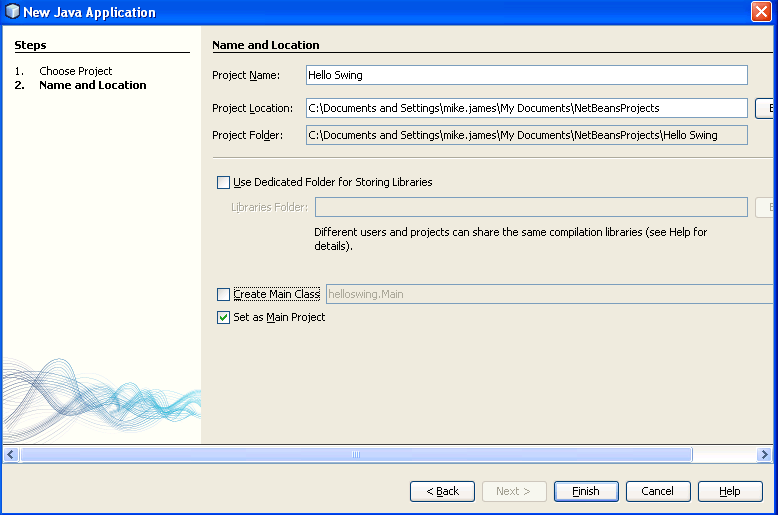The image size is (778, 515).
Task: Tick the Create Main Class checkbox
Action: [x=223, y=295]
